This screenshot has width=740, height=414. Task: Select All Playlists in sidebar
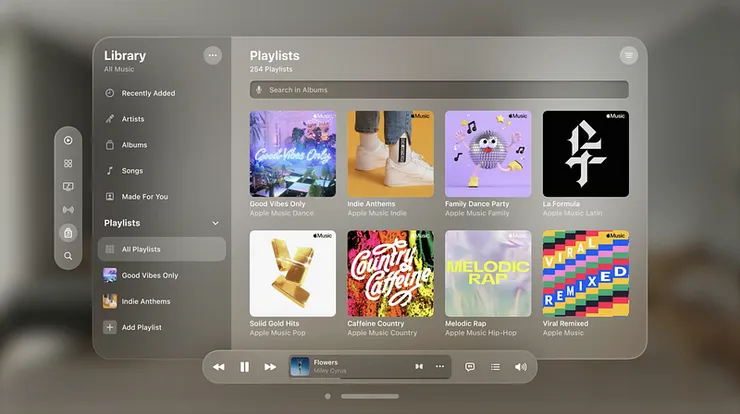[x=162, y=249]
